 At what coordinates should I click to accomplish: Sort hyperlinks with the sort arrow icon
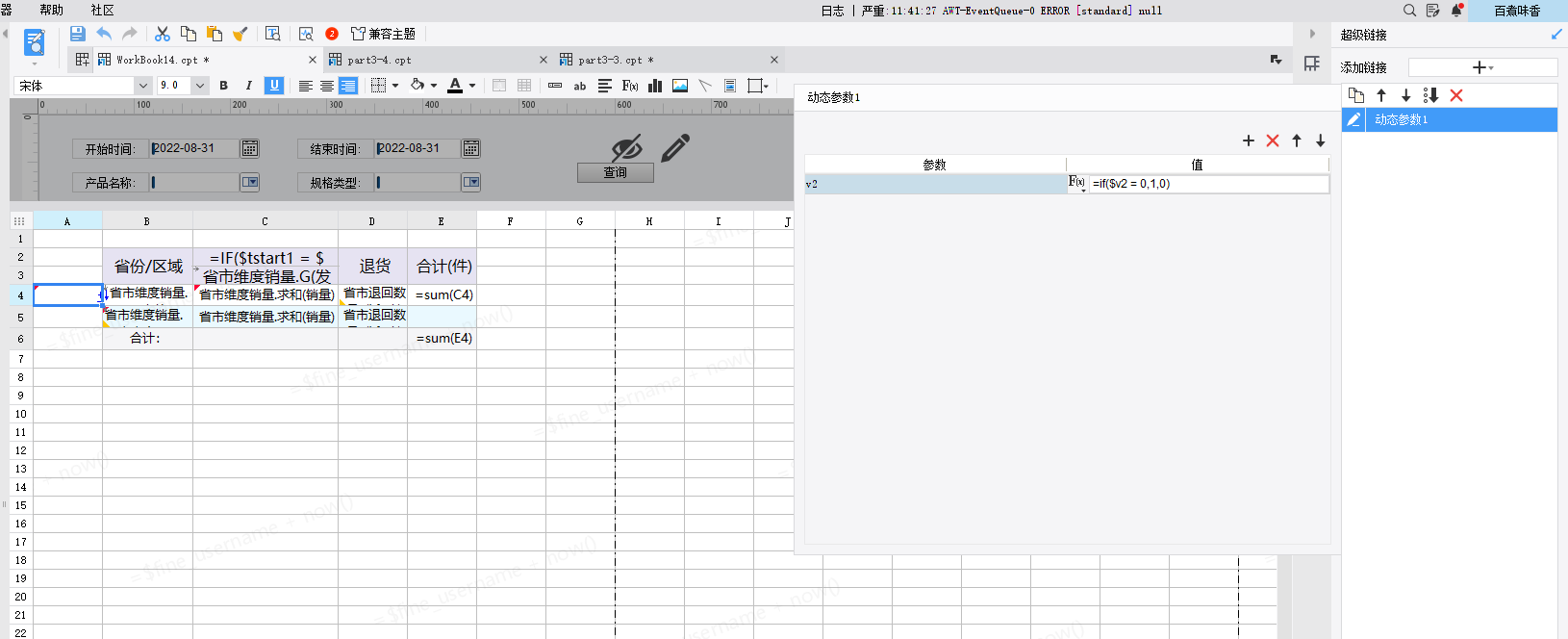[x=1430, y=95]
